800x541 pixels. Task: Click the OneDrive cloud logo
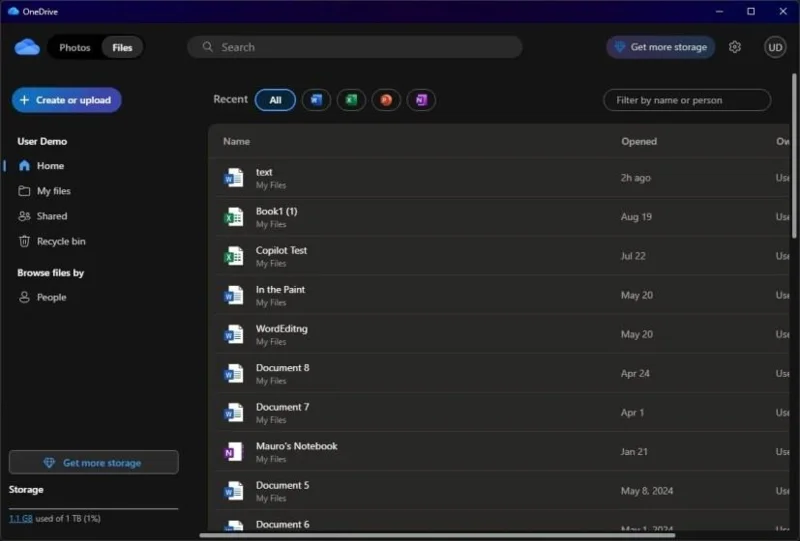pos(27,47)
